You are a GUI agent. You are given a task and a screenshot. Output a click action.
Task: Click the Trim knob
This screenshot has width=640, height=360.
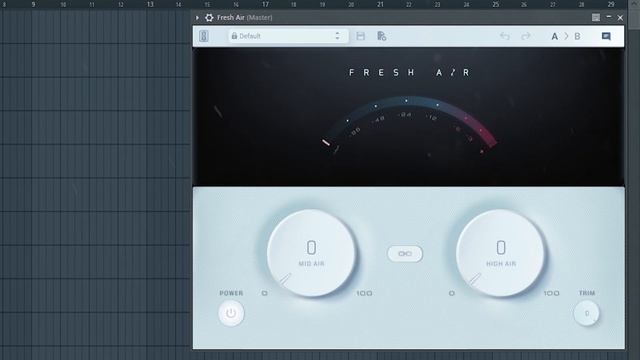[x=587, y=313]
